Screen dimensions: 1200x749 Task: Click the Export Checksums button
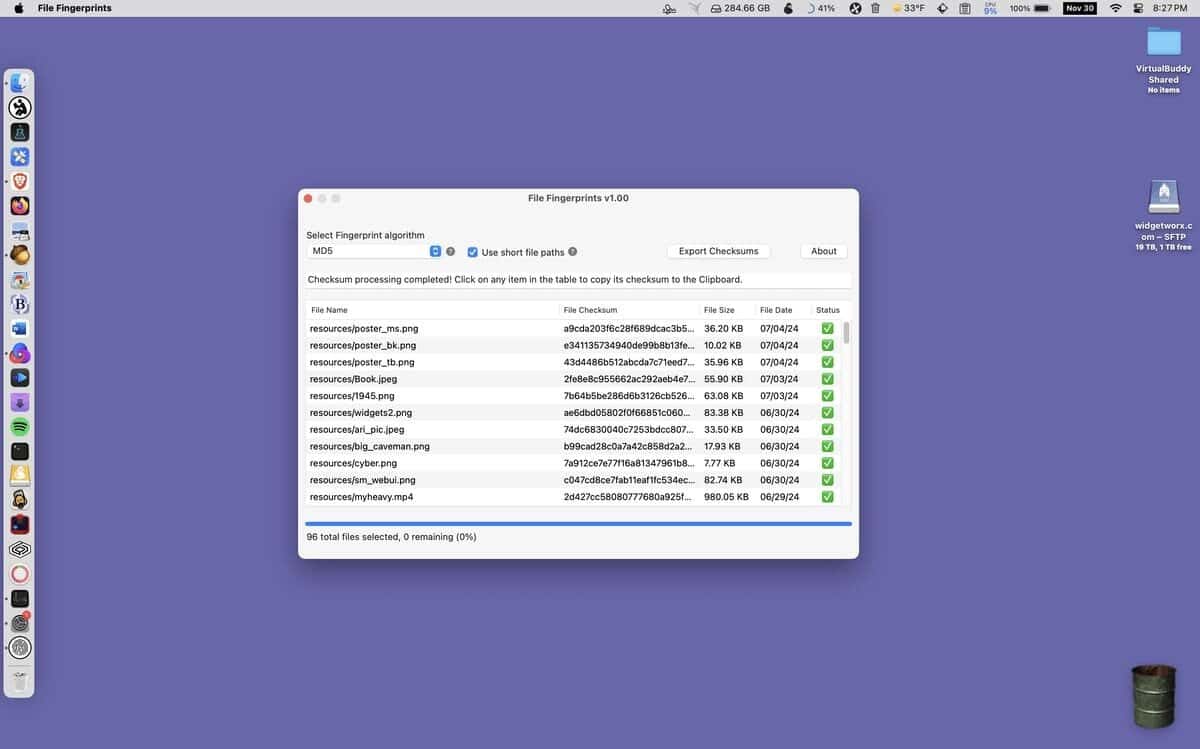point(719,251)
